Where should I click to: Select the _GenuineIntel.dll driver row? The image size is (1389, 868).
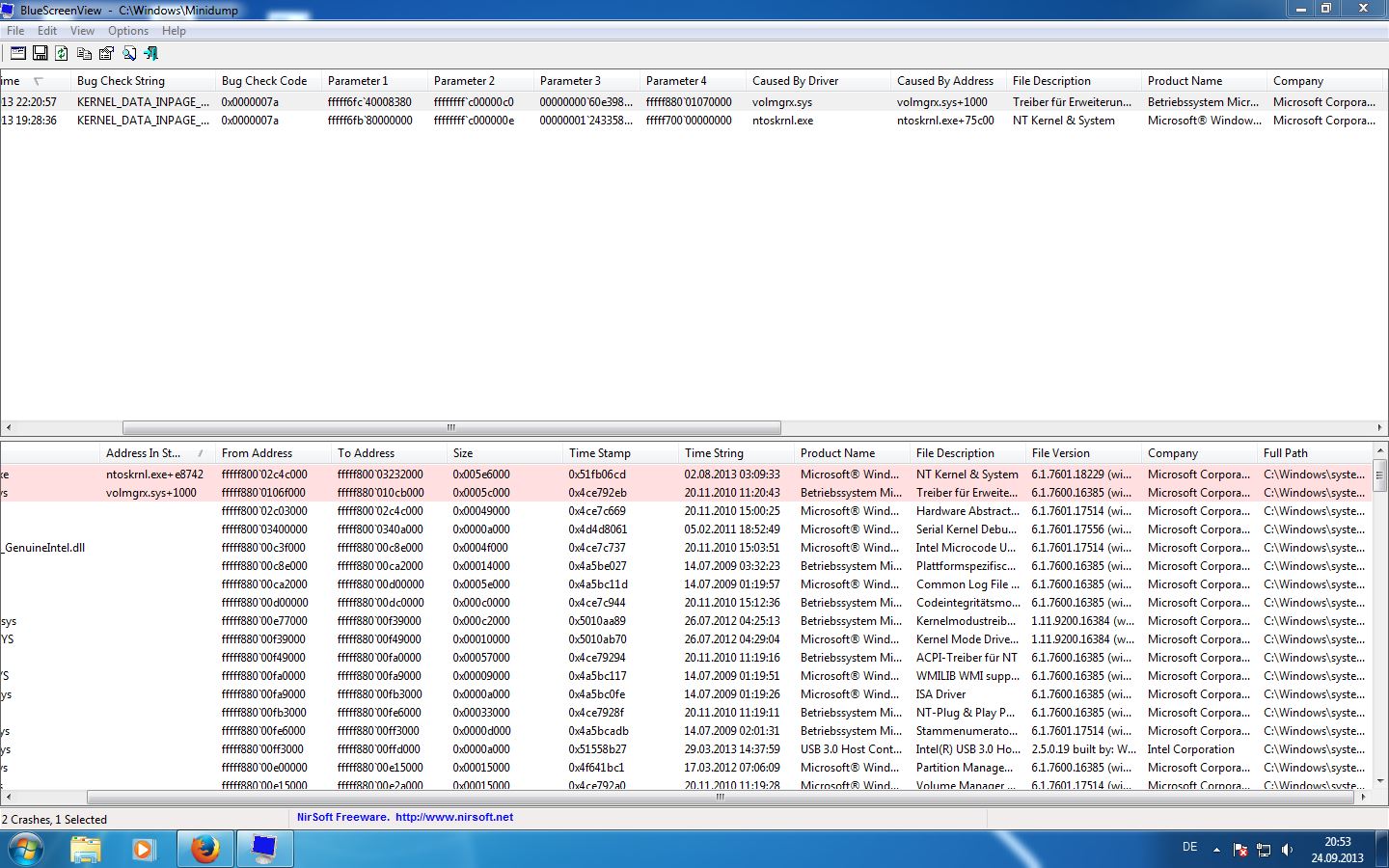click(x=686, y=548)
